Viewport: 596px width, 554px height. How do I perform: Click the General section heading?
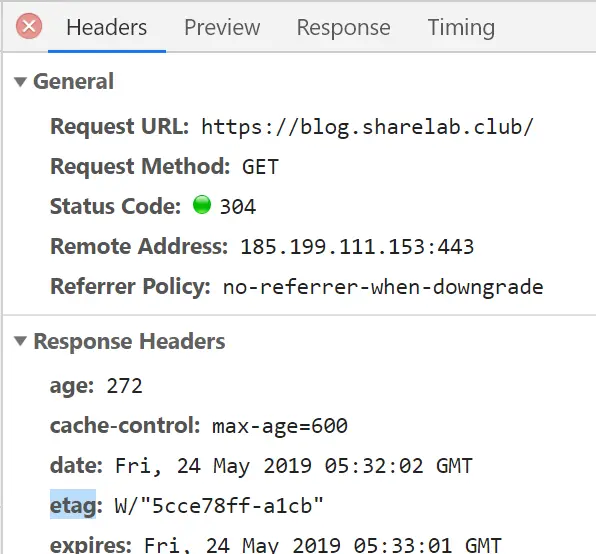[73, 81]
